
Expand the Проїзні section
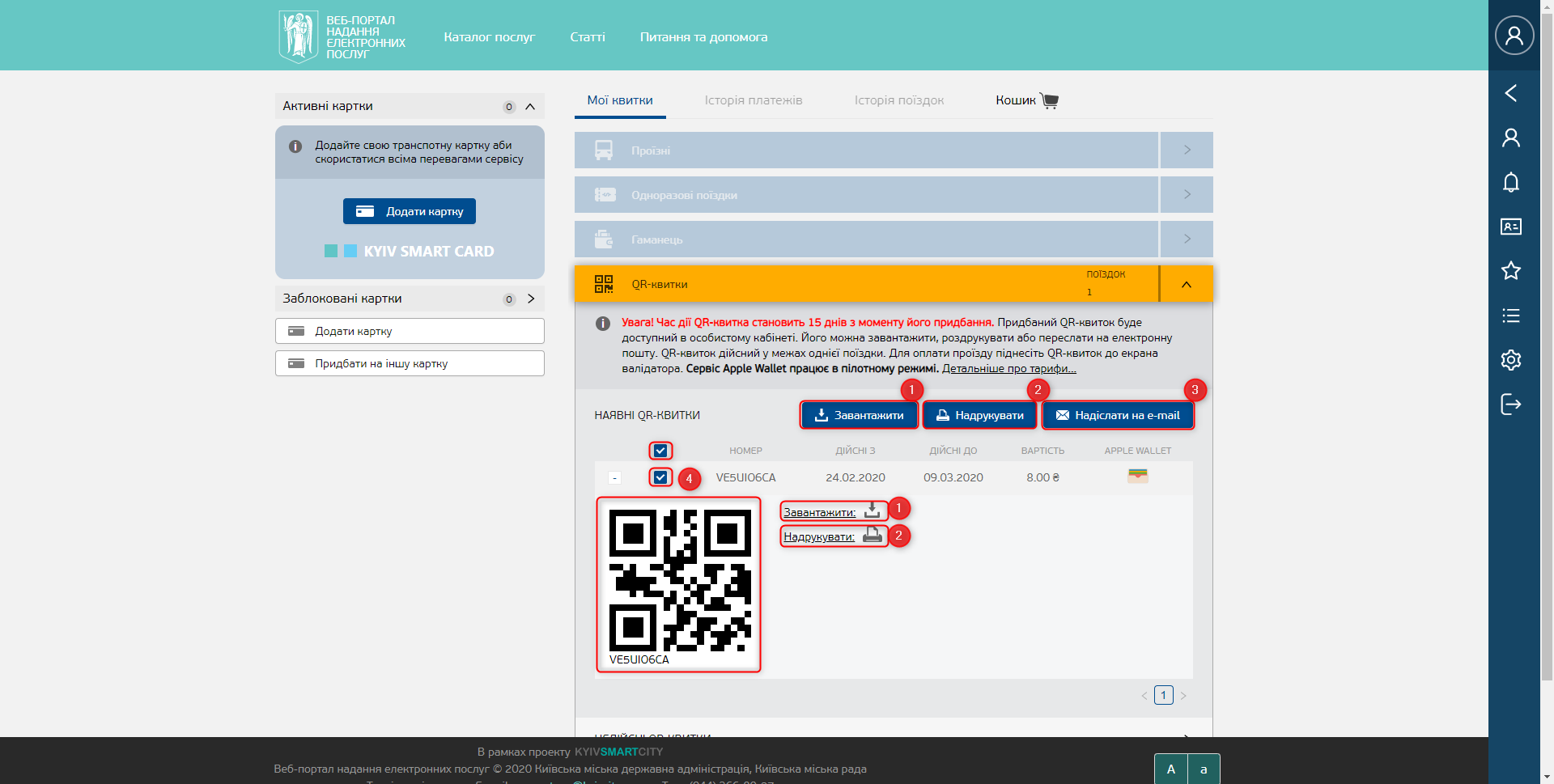1186,150
